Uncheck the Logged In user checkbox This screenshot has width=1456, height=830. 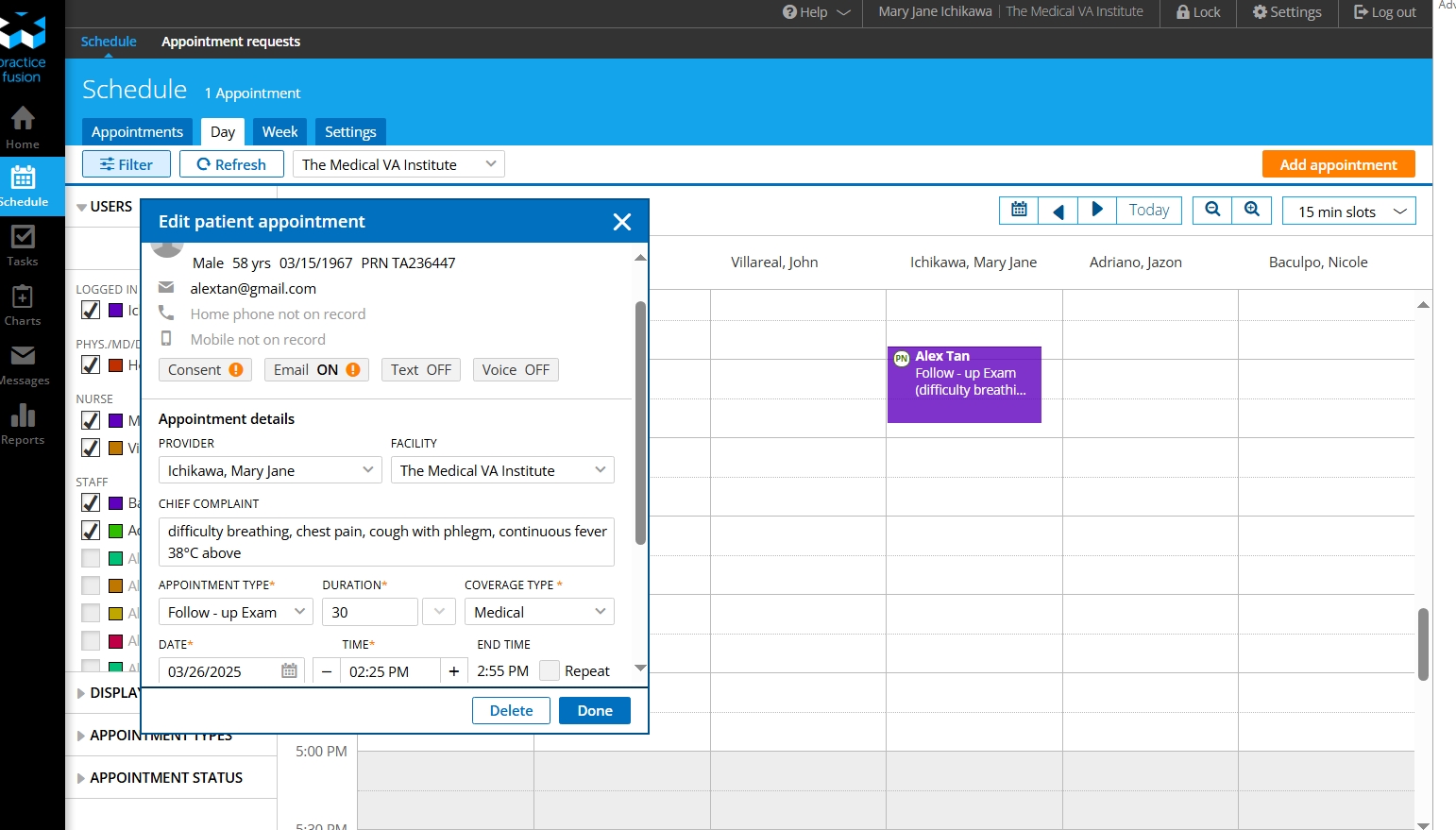pos(91,310)
